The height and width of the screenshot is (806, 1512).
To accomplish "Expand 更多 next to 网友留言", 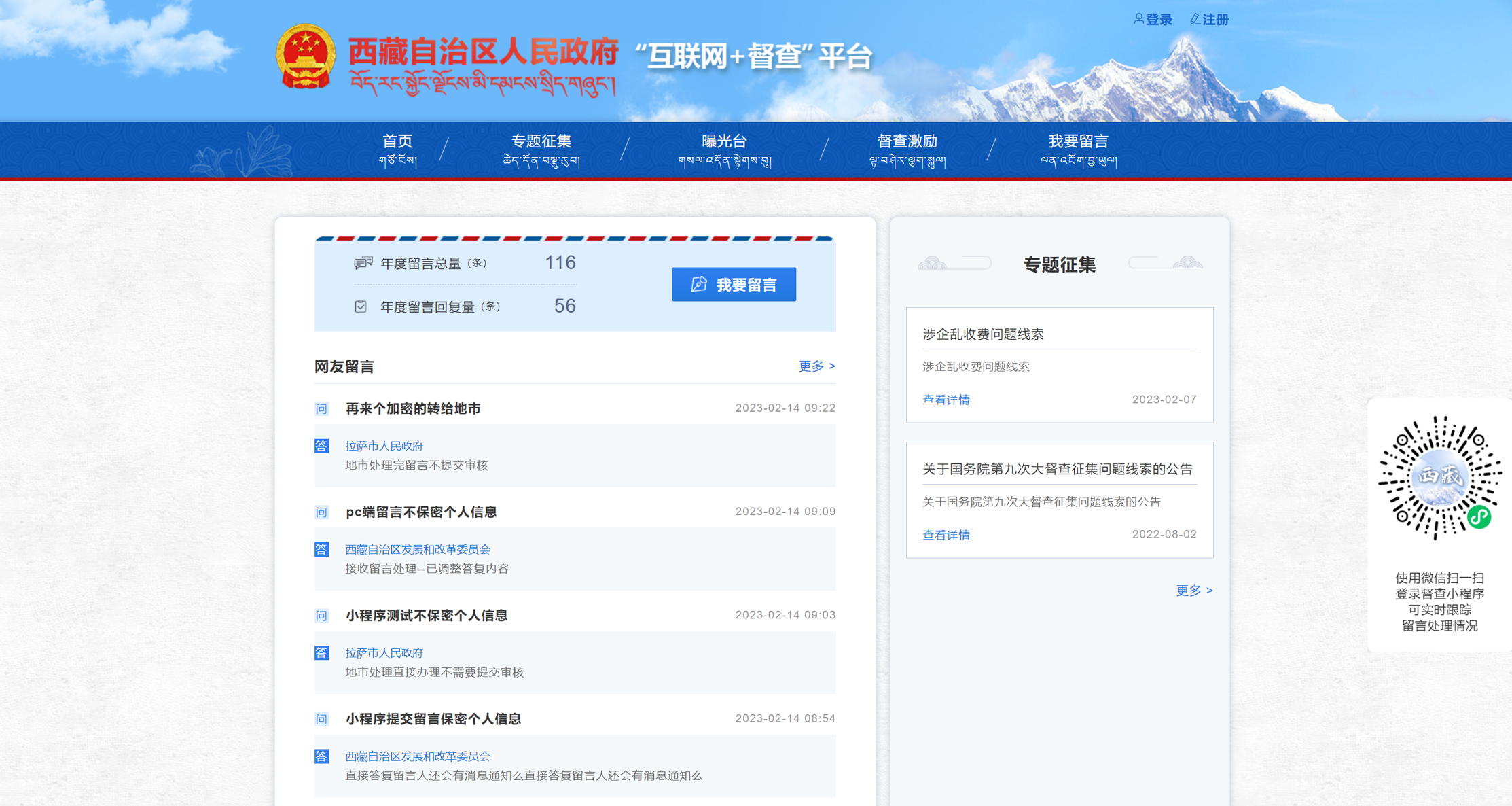I will [816, 366].
